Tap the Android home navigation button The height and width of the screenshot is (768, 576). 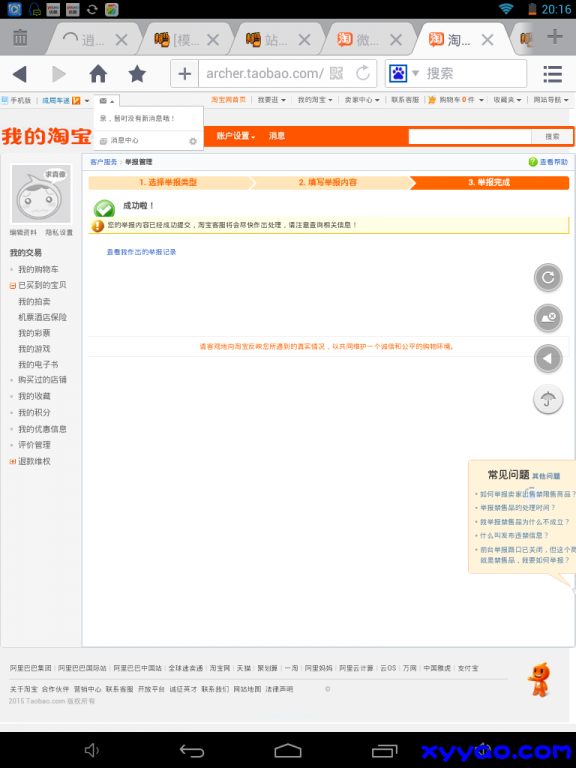click(288, 750)
